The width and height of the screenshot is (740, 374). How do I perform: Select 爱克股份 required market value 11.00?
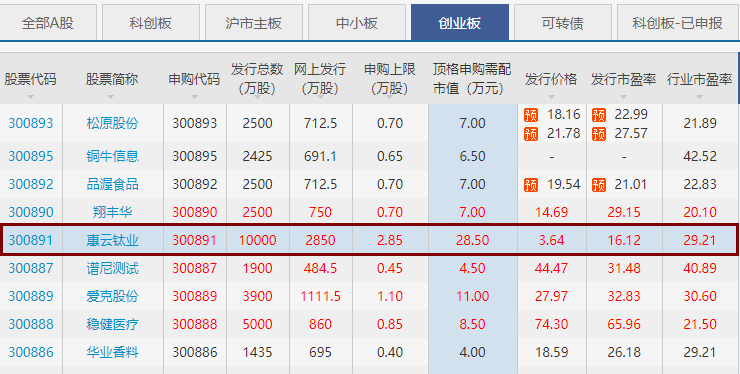[x=472, y=297]
